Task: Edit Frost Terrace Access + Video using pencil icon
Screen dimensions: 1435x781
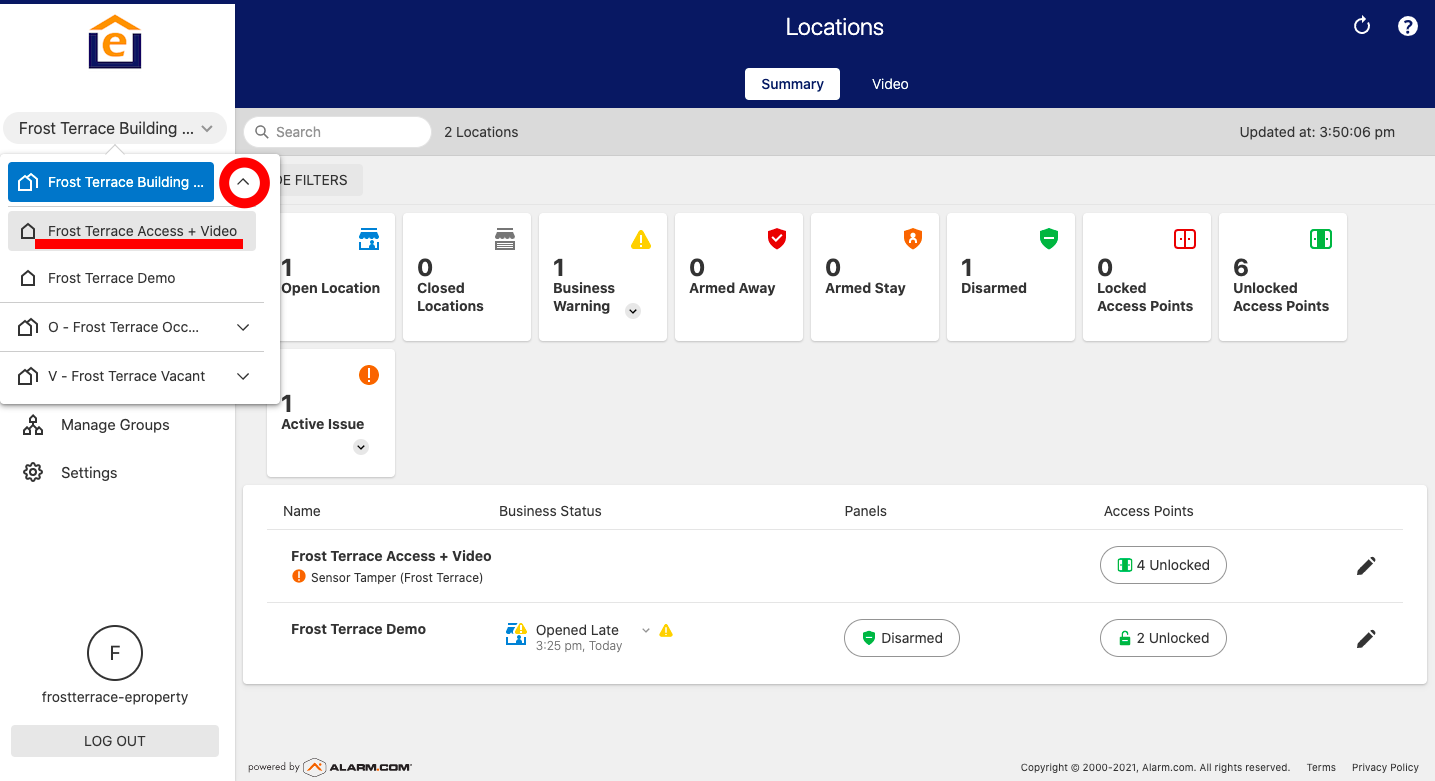Action: (1366, 565)
